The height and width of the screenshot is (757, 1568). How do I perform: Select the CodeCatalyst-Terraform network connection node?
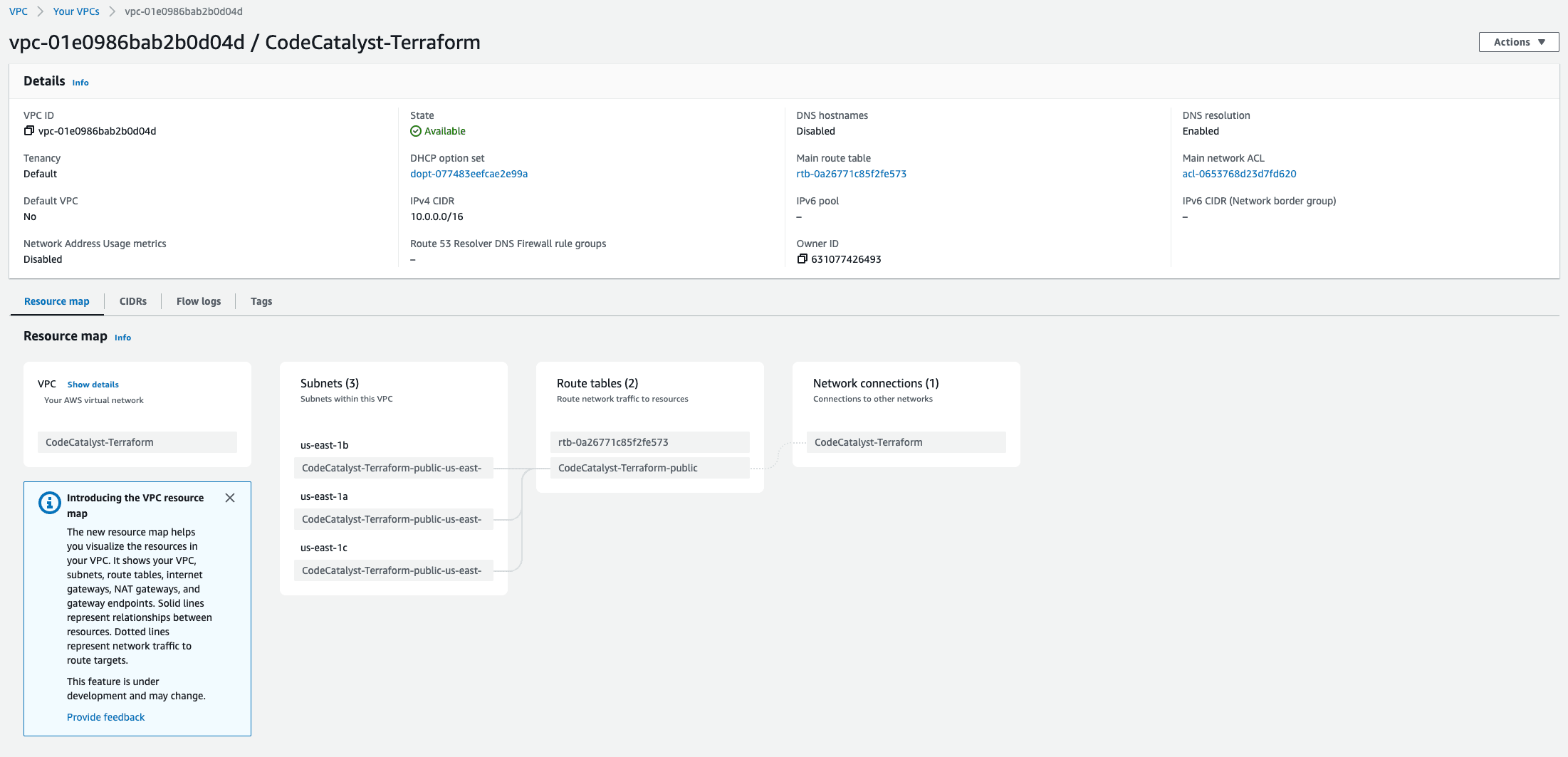click(906, 442)
